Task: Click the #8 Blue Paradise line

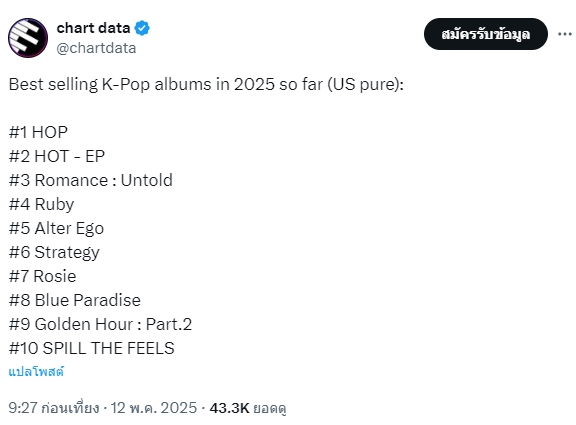Action: pyautogui.click(x=75, y=300)
